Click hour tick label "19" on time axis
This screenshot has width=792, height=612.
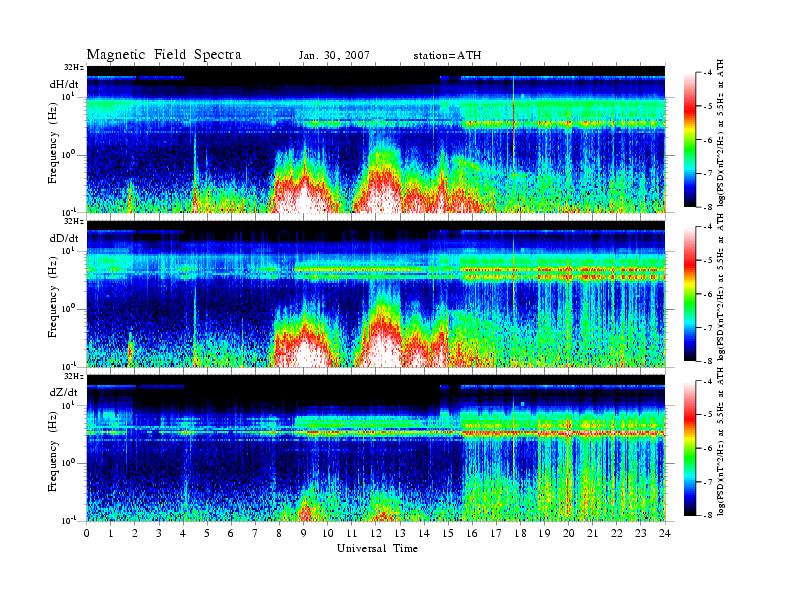[x=544, y=533]
